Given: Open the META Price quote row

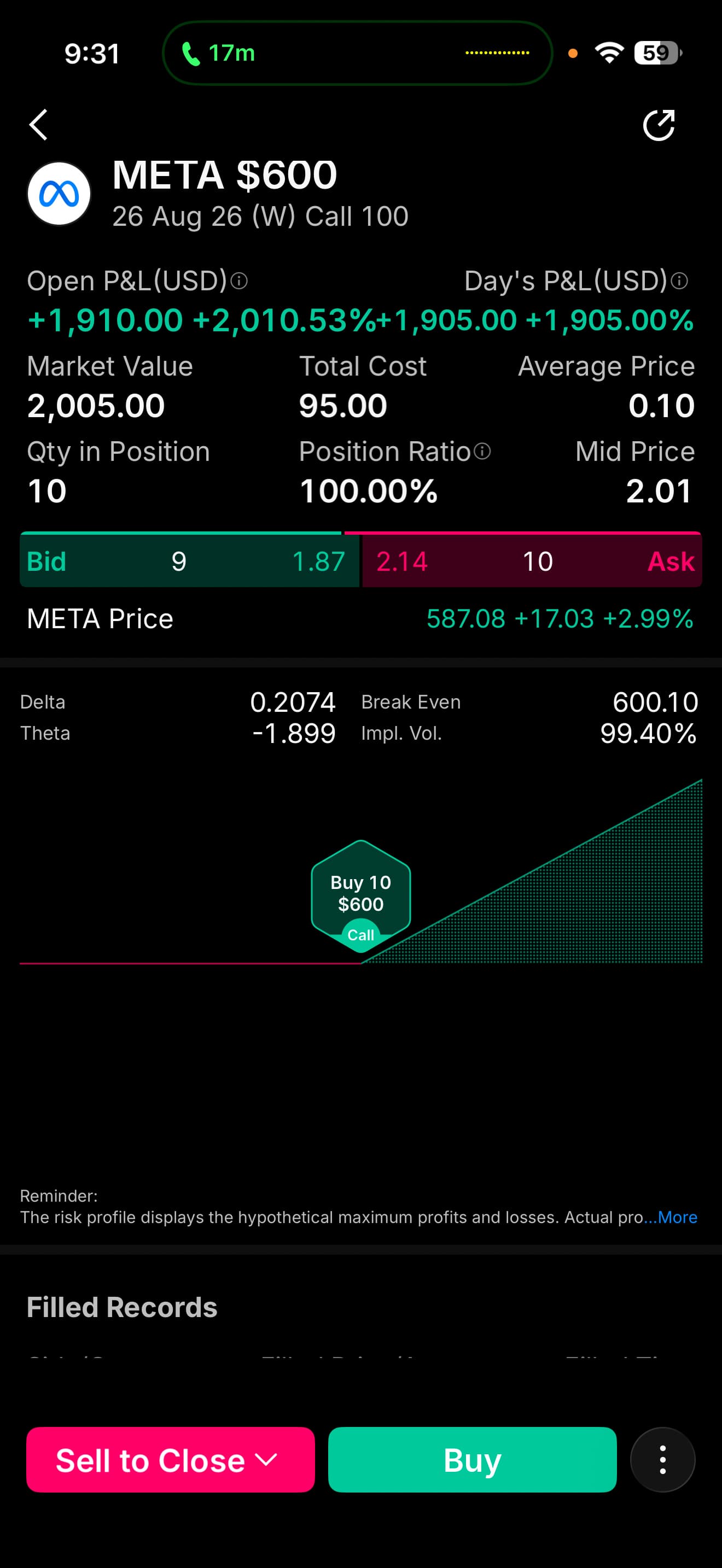Looking at the screenshot, I should (x=361, y=619).
